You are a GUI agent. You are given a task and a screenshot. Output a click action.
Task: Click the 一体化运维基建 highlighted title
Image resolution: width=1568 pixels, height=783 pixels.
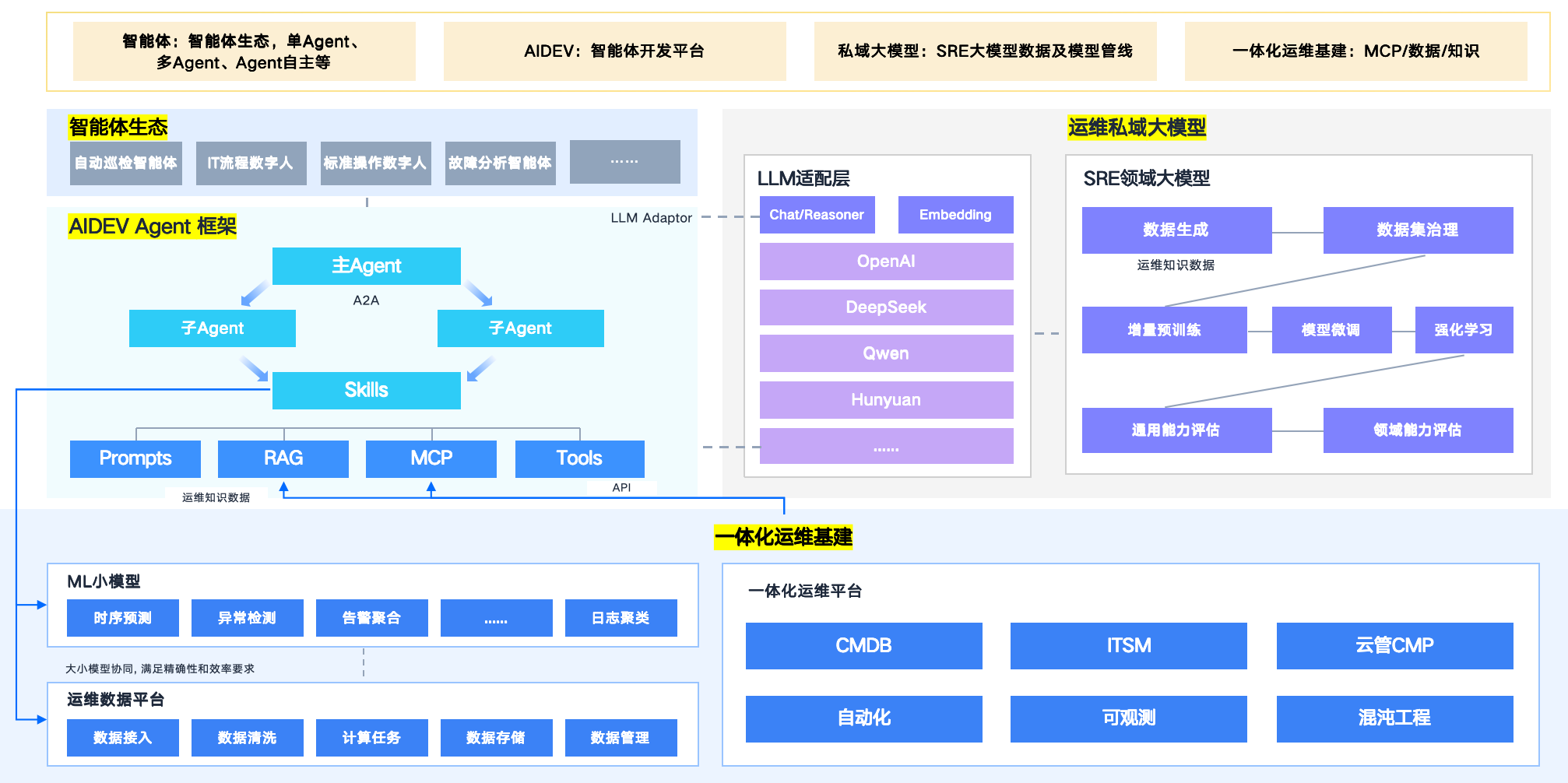click(783, 537)
